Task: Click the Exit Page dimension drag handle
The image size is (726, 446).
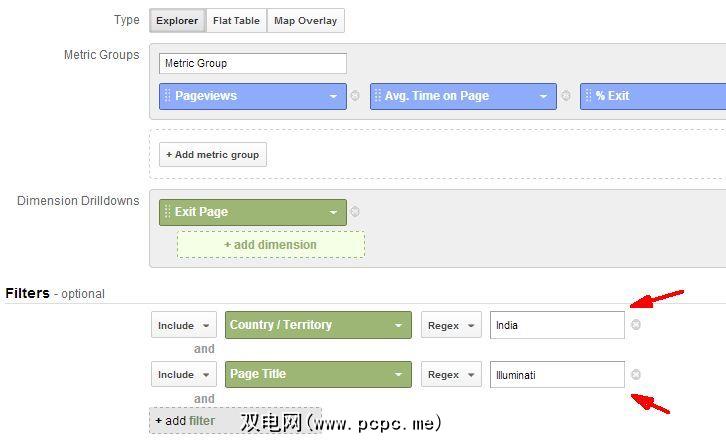Action: (167, 212)
